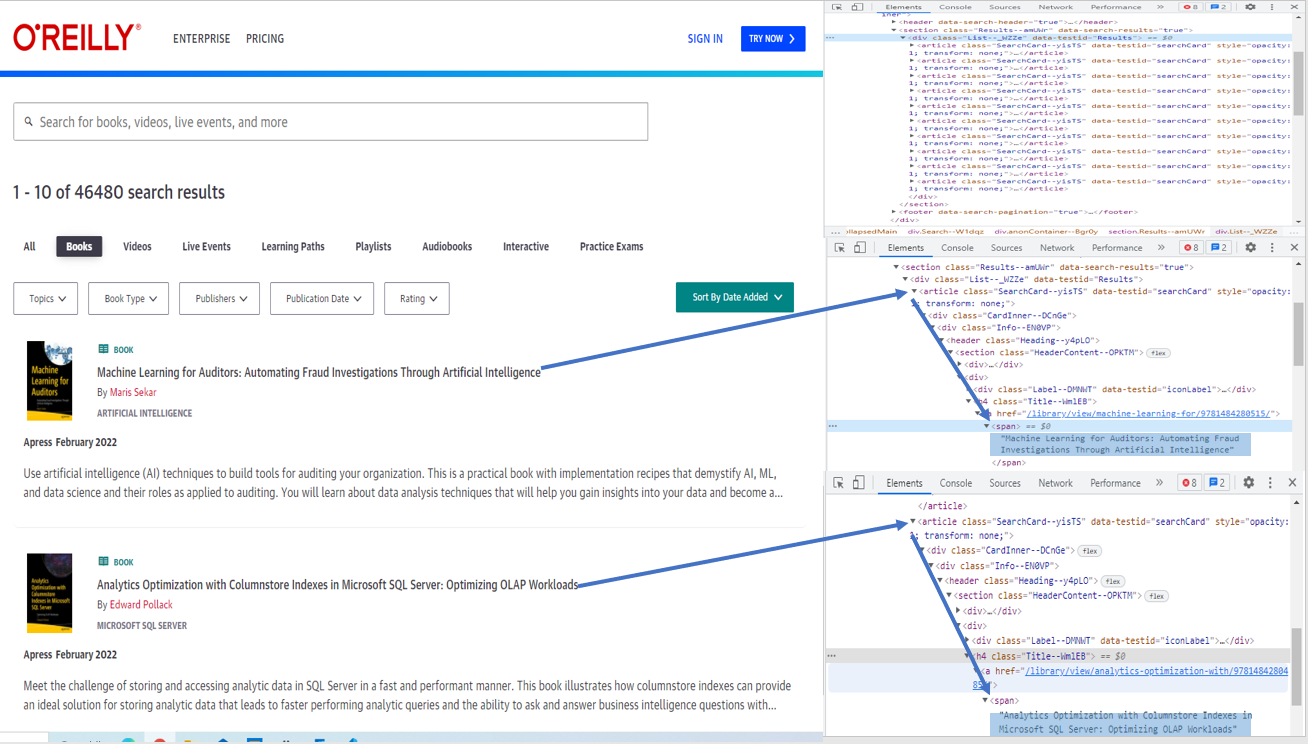Image resolution: width=1308 pixels, height=744 pixels.
Task: Click the inspect element picker in top DevTools panel
Action: click(x=838, y=7)
